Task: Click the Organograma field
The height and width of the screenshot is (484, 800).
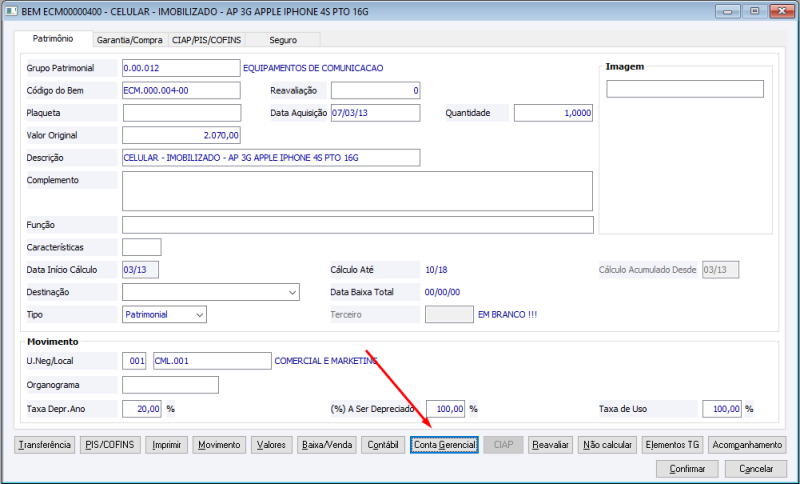Action: pos(170,385)
